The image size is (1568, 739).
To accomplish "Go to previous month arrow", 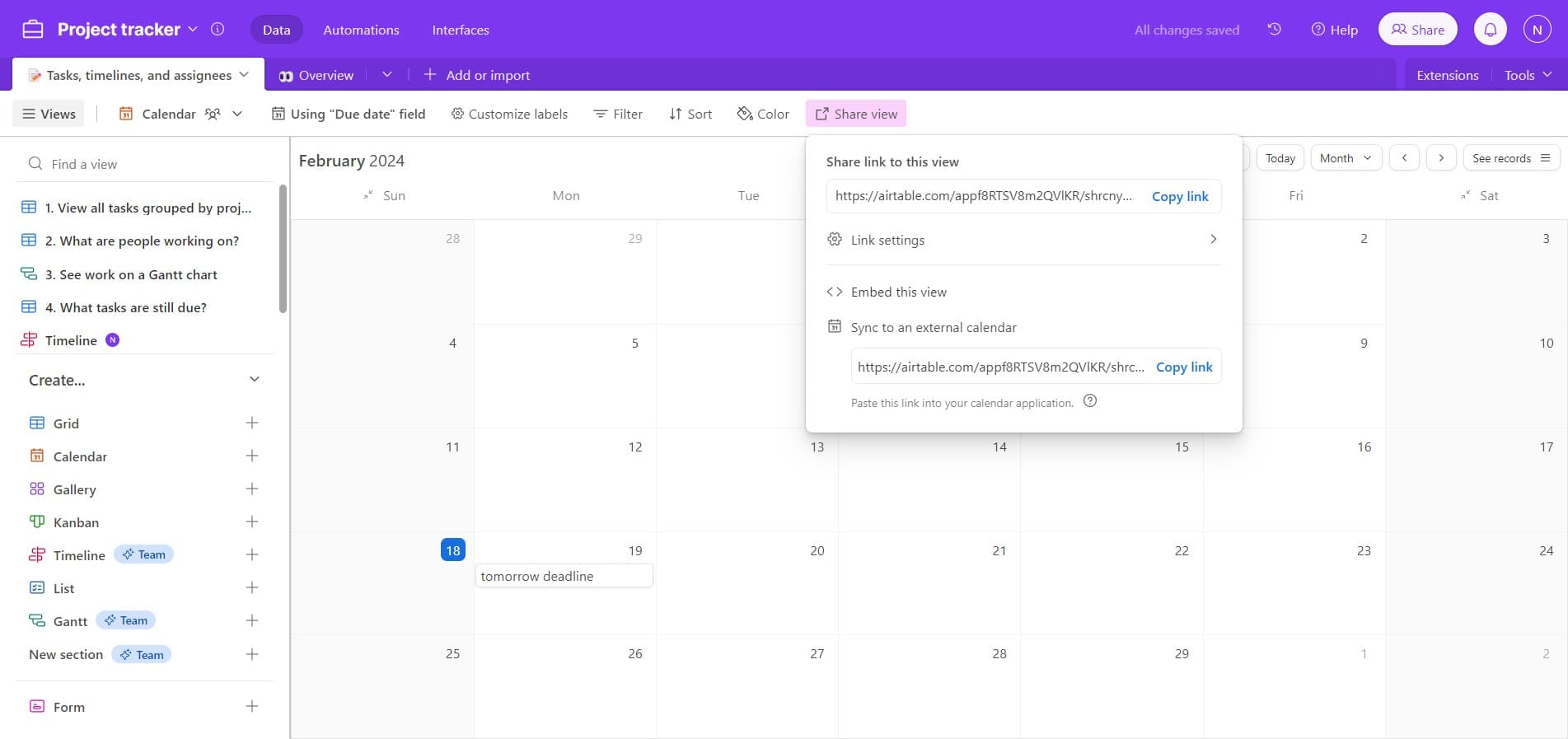I will pos(1404,157).
